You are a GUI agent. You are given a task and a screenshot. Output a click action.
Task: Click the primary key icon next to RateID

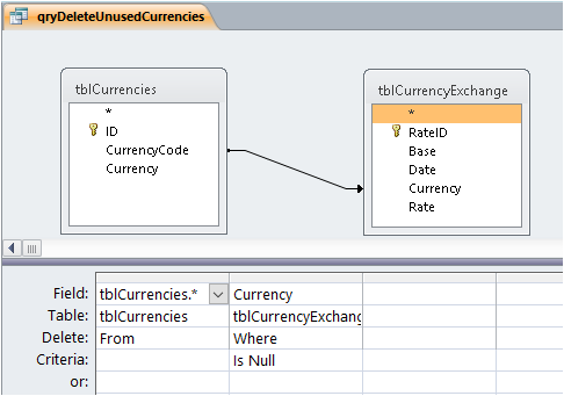click(x=396, y=131)
